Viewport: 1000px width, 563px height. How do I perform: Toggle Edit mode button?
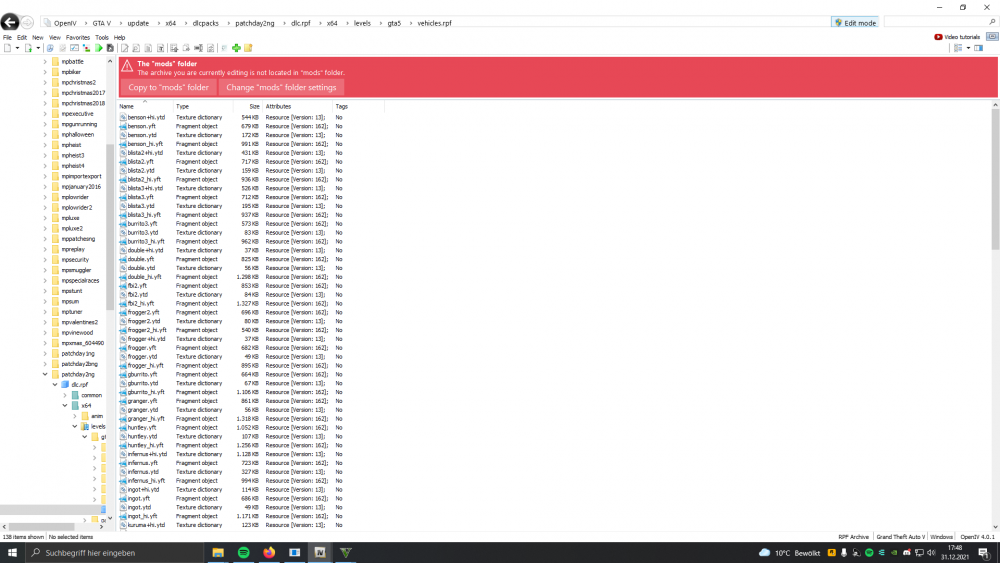pos(855,22)
